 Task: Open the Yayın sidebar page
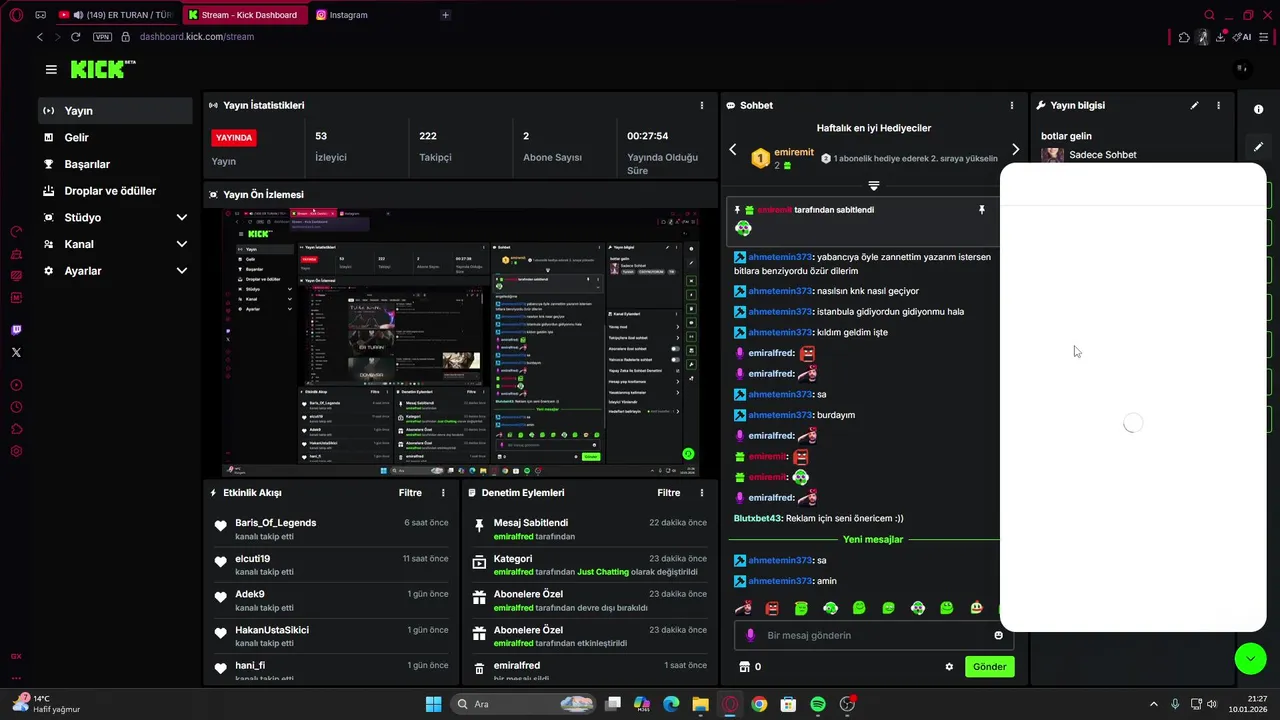pos(115,111)
